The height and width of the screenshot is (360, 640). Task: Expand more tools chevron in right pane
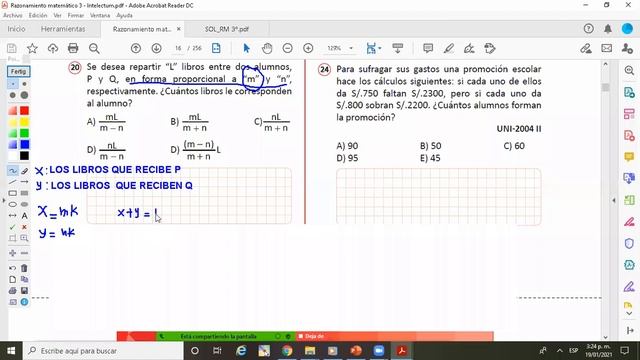[629, 313]
